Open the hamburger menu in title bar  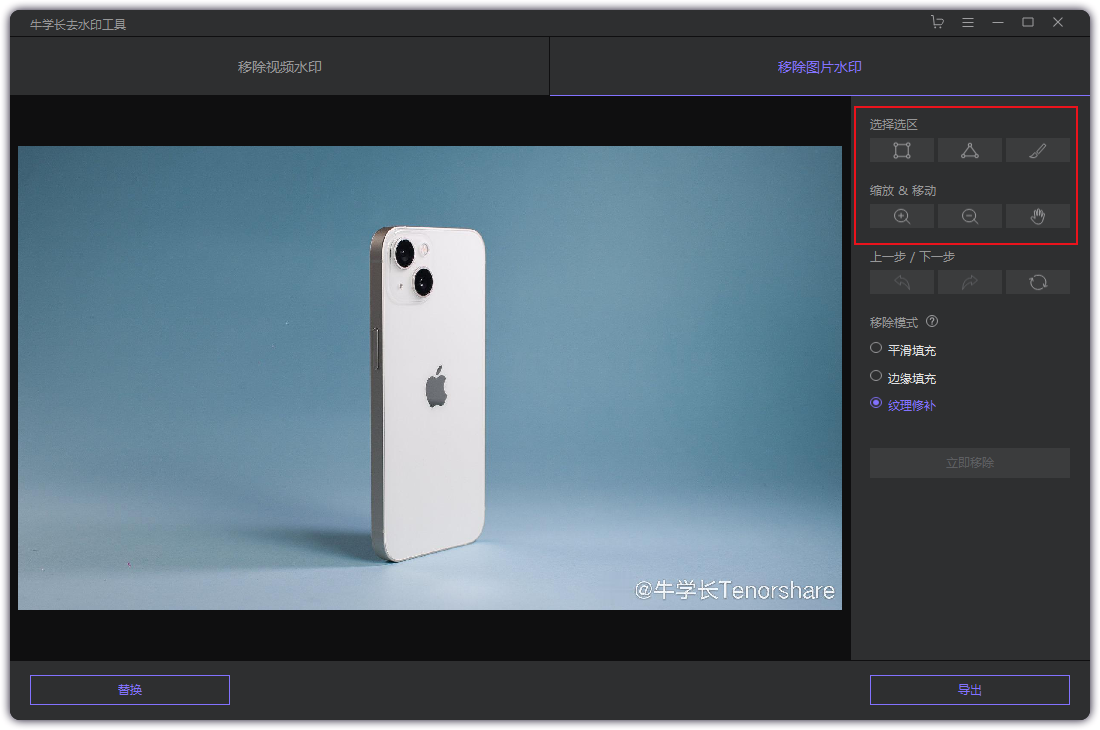(967, 22)
